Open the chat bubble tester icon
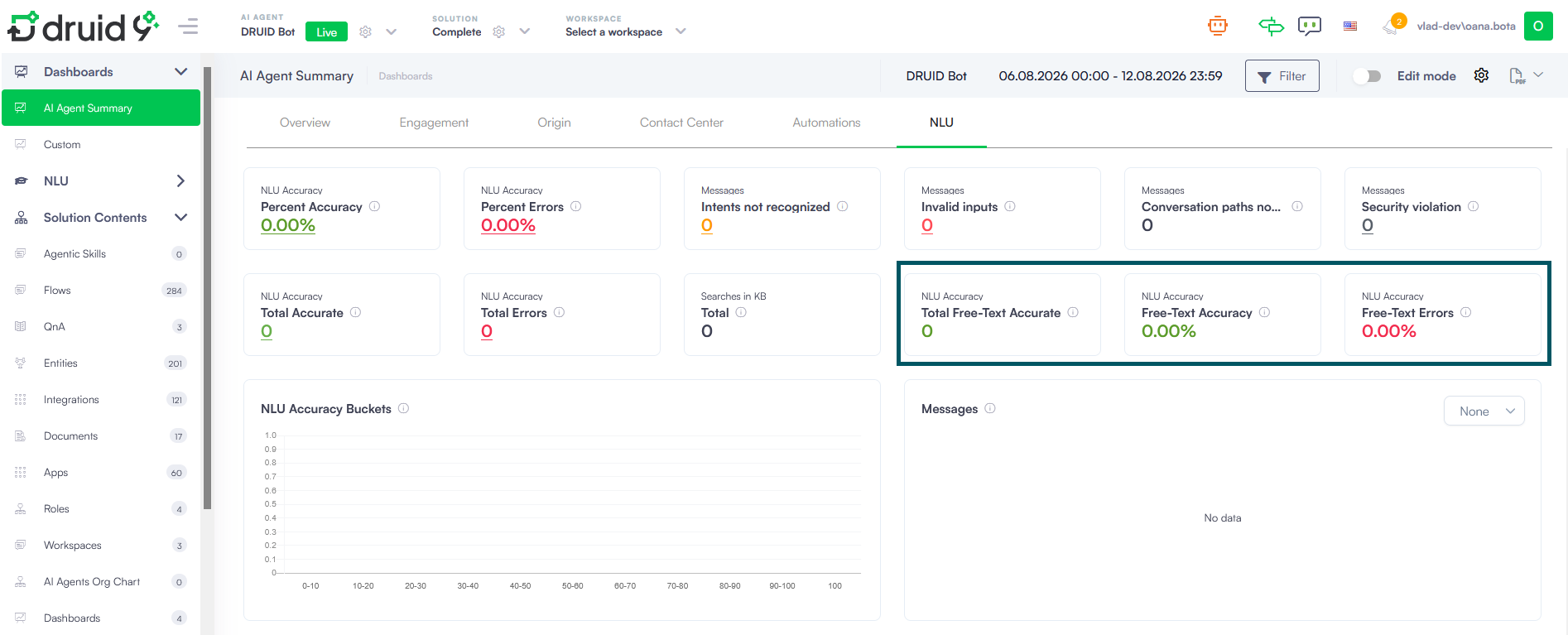Image resolution: width=1568 pixels, height=635 pixels. [1310, 26]
